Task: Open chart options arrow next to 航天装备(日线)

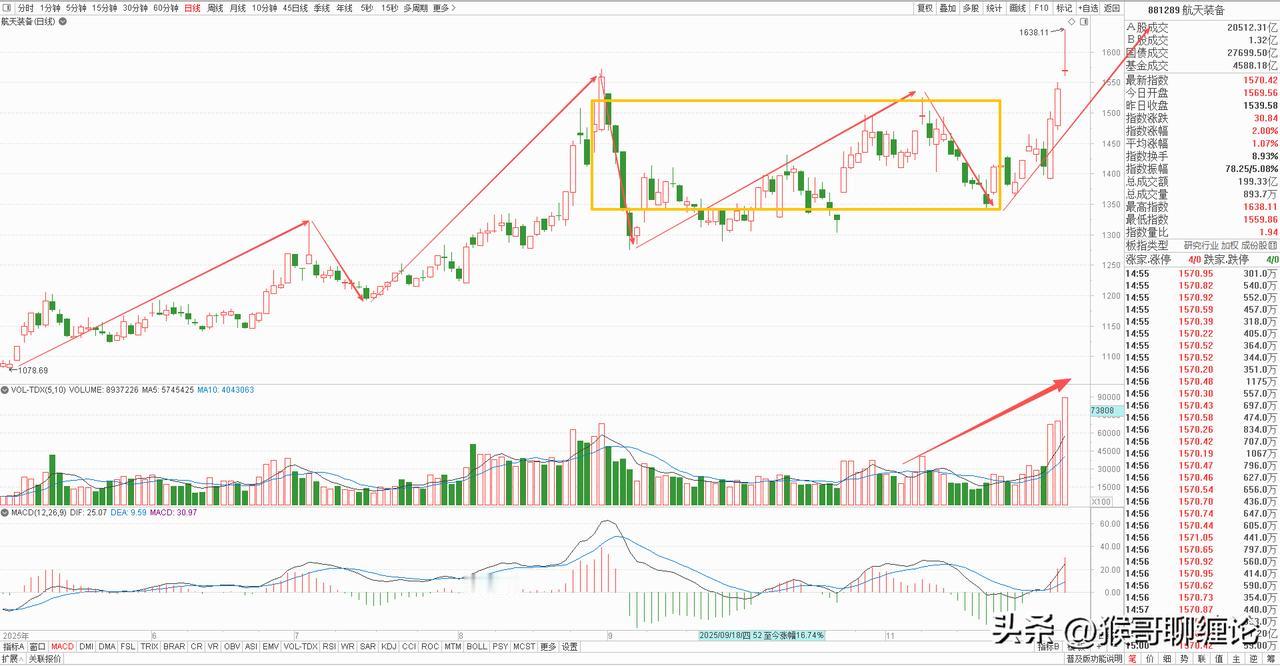Action: 63,22
